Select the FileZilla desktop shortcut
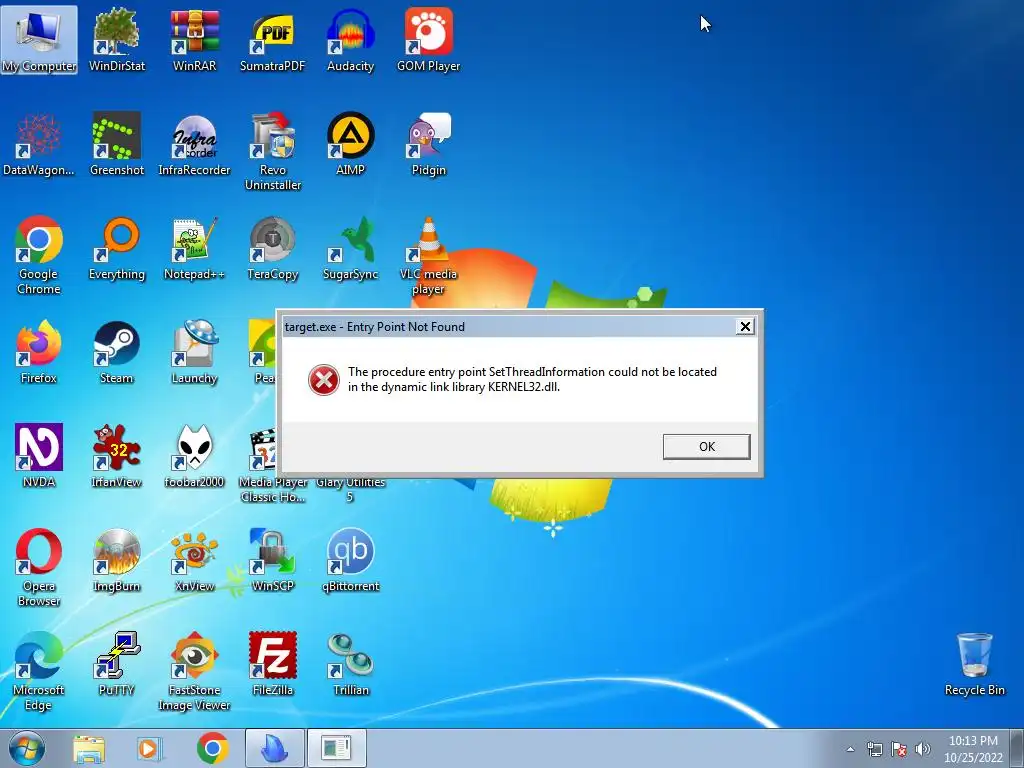Viewport: 1024px width, 768px height. pos(272,664)
